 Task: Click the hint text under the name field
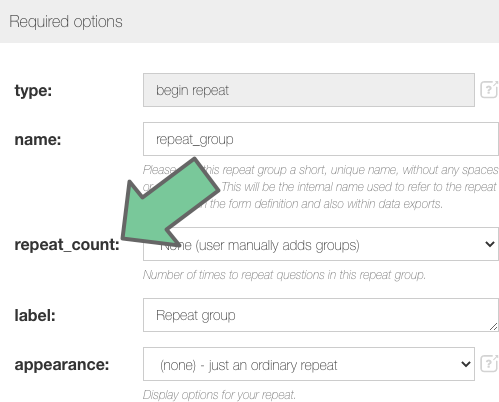click(321, 187)
